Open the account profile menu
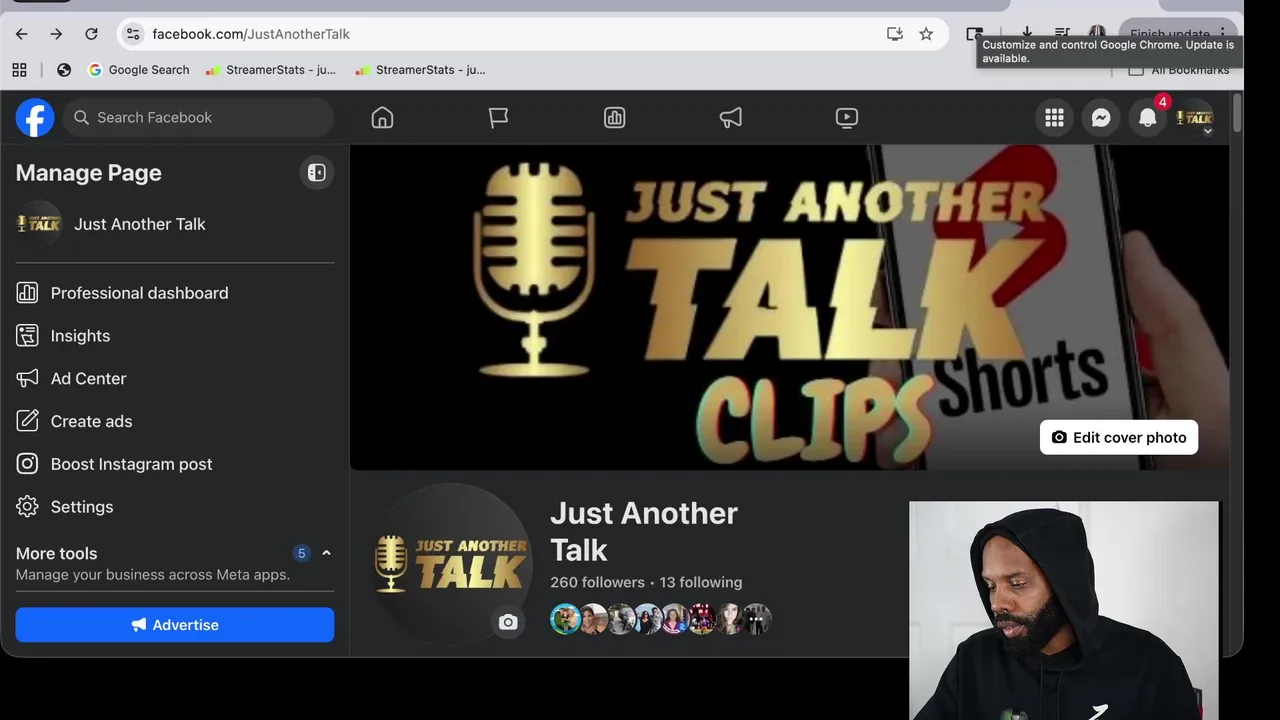1280x720 pixels. tap(1194, 118)
